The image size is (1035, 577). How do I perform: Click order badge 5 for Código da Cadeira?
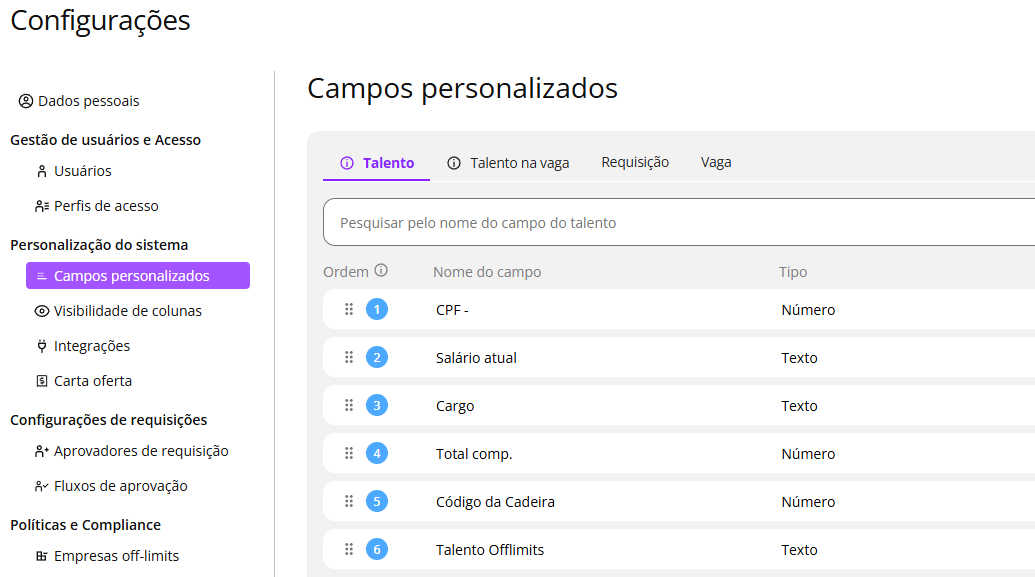click(x=377, y=502)
